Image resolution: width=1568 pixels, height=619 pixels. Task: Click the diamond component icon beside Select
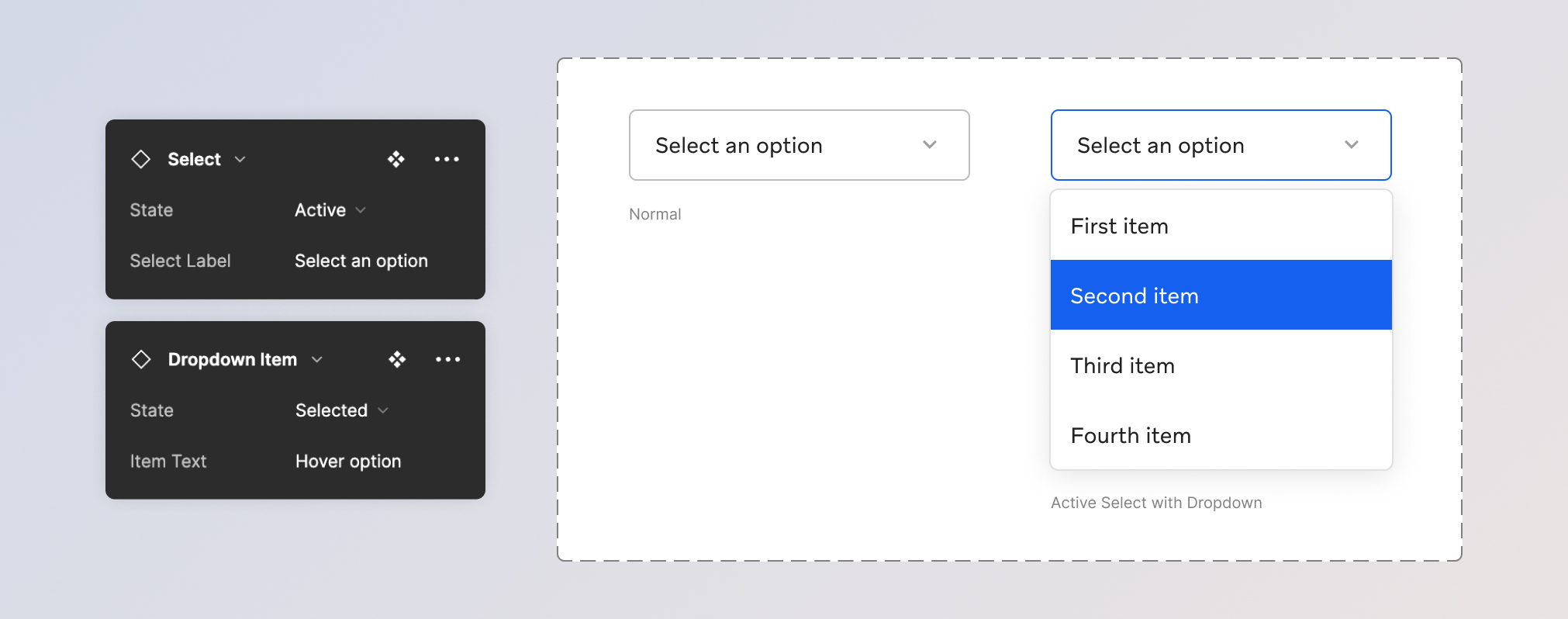tap(140, 159)
